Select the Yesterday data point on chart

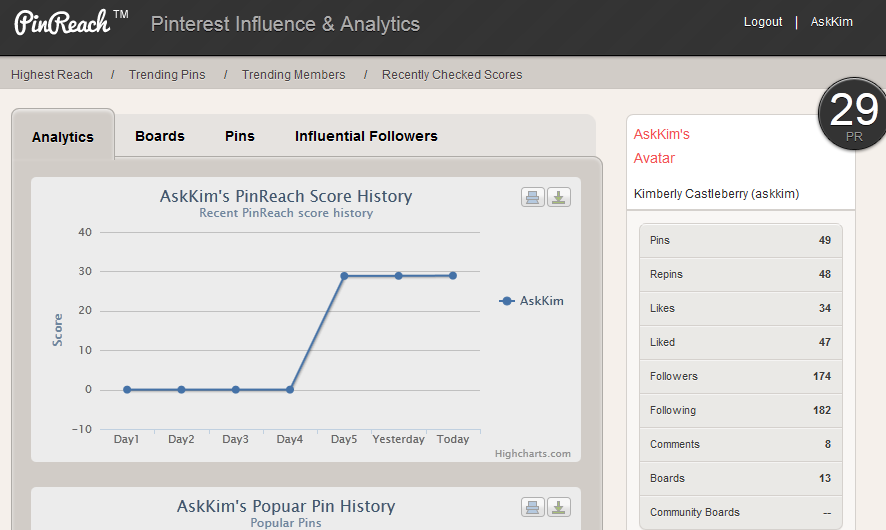399,276
